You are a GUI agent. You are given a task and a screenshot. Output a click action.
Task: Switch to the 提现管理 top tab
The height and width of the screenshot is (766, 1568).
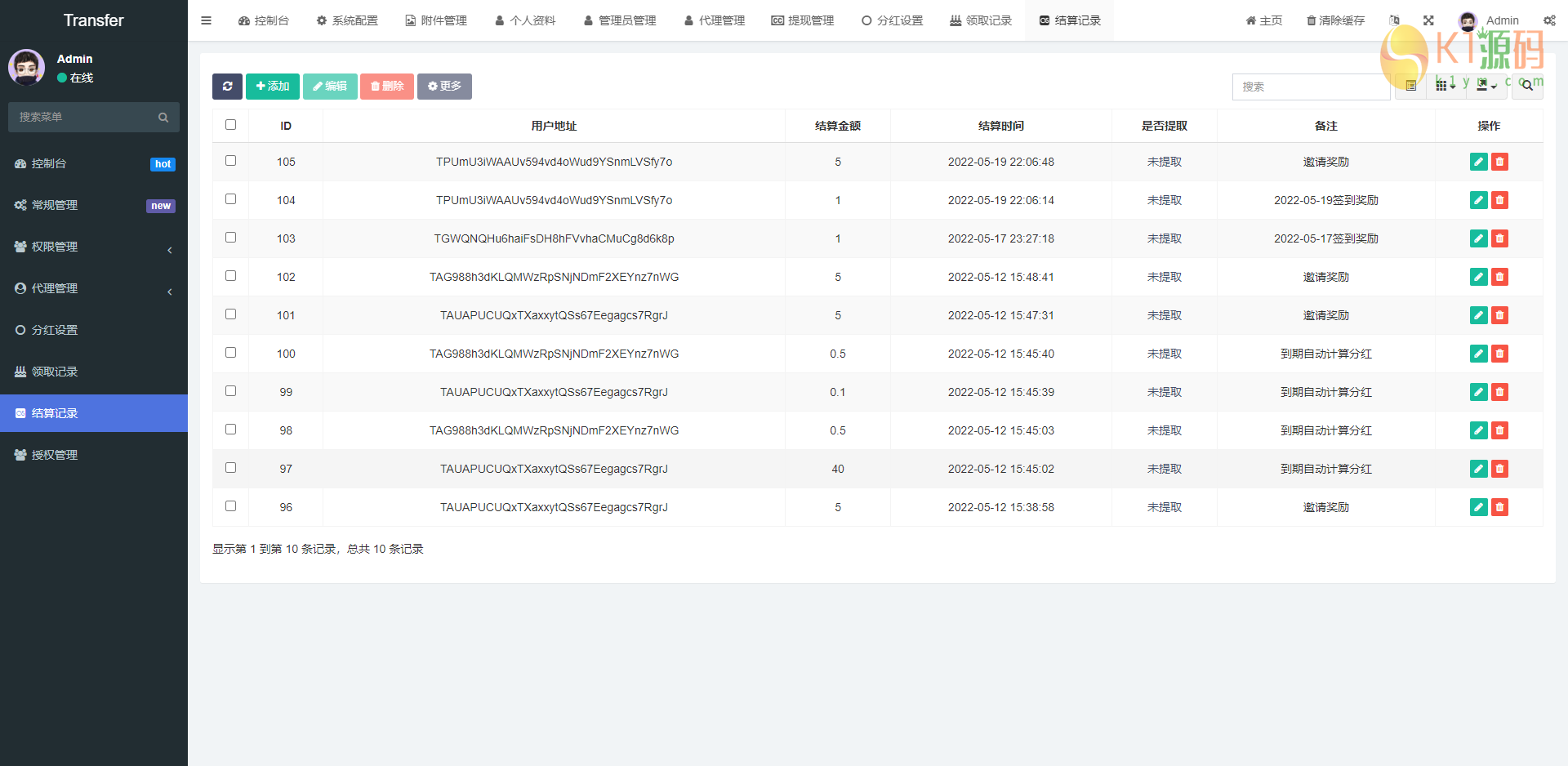802,20
